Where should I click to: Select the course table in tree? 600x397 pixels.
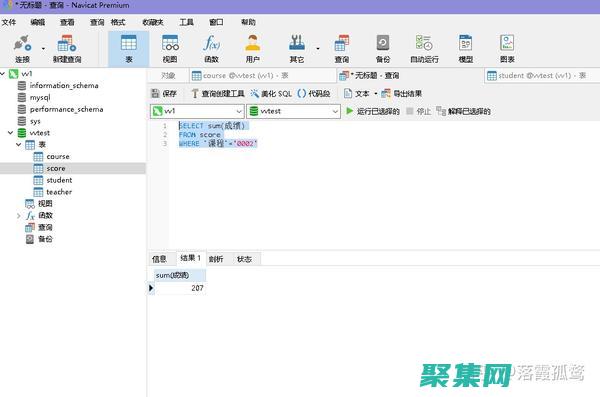[x=58, y=157]
